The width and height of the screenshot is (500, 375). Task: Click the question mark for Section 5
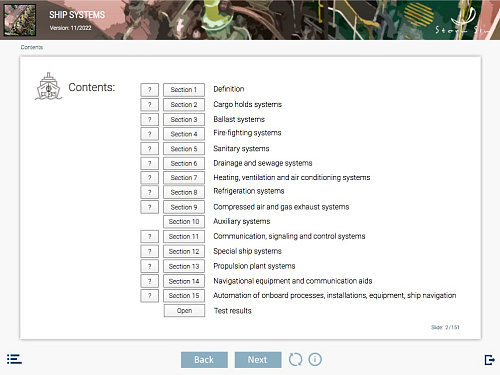[x=149, y=149]
